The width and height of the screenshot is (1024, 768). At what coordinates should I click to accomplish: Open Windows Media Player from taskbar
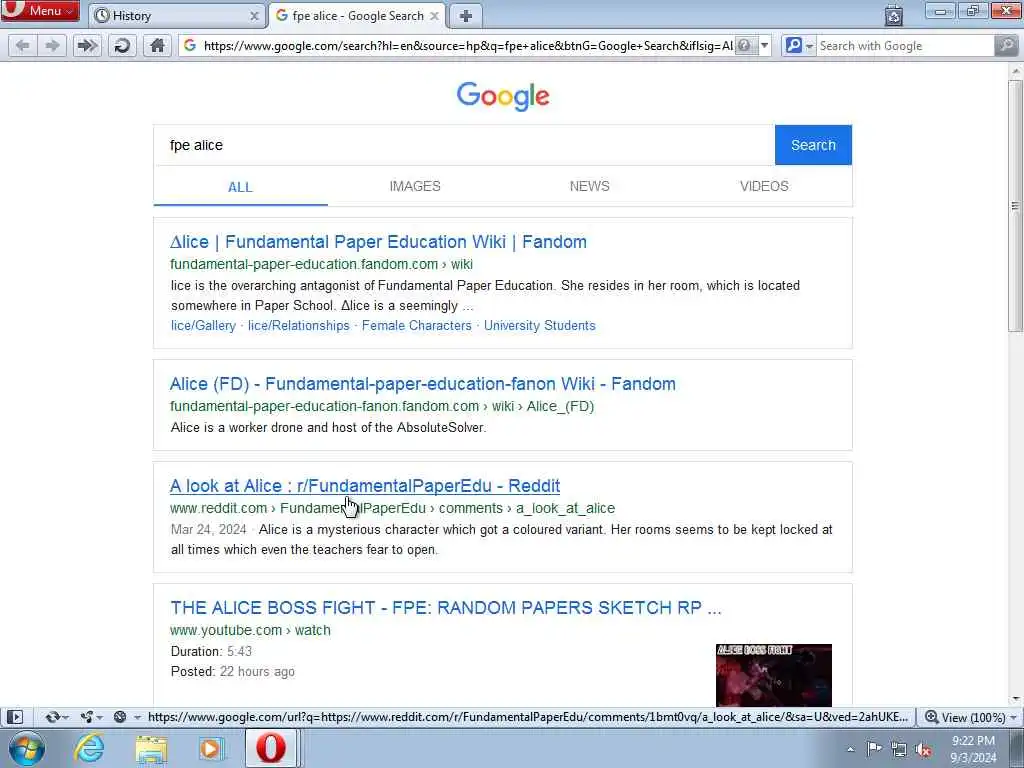[x=212, y=748]
